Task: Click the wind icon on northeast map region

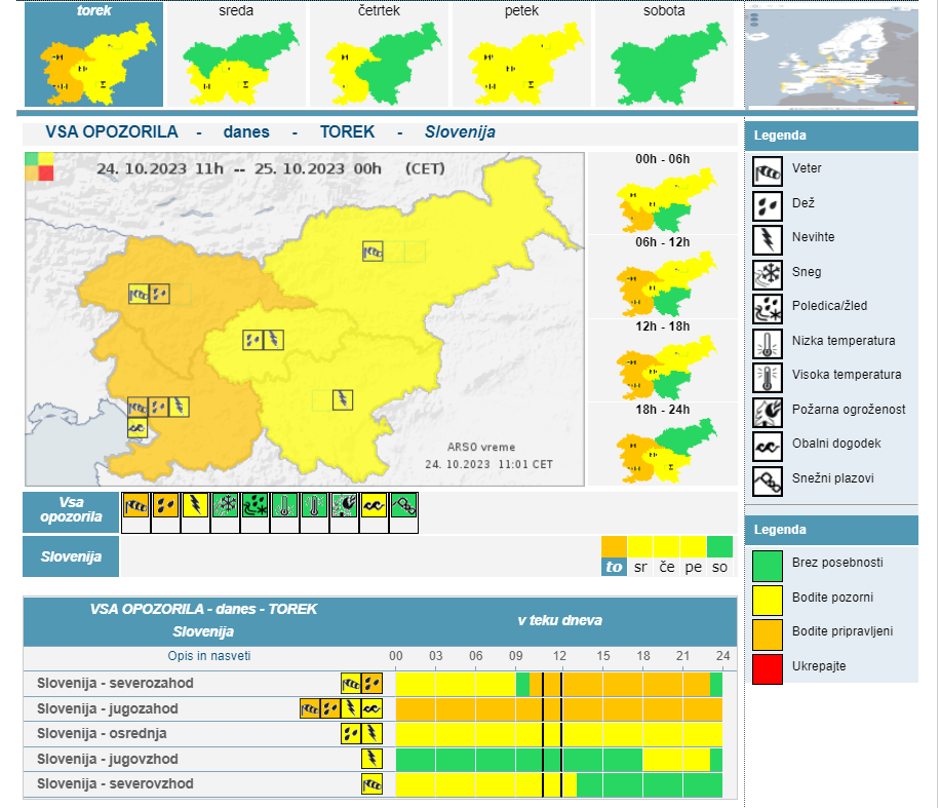Action: (373, 252)
